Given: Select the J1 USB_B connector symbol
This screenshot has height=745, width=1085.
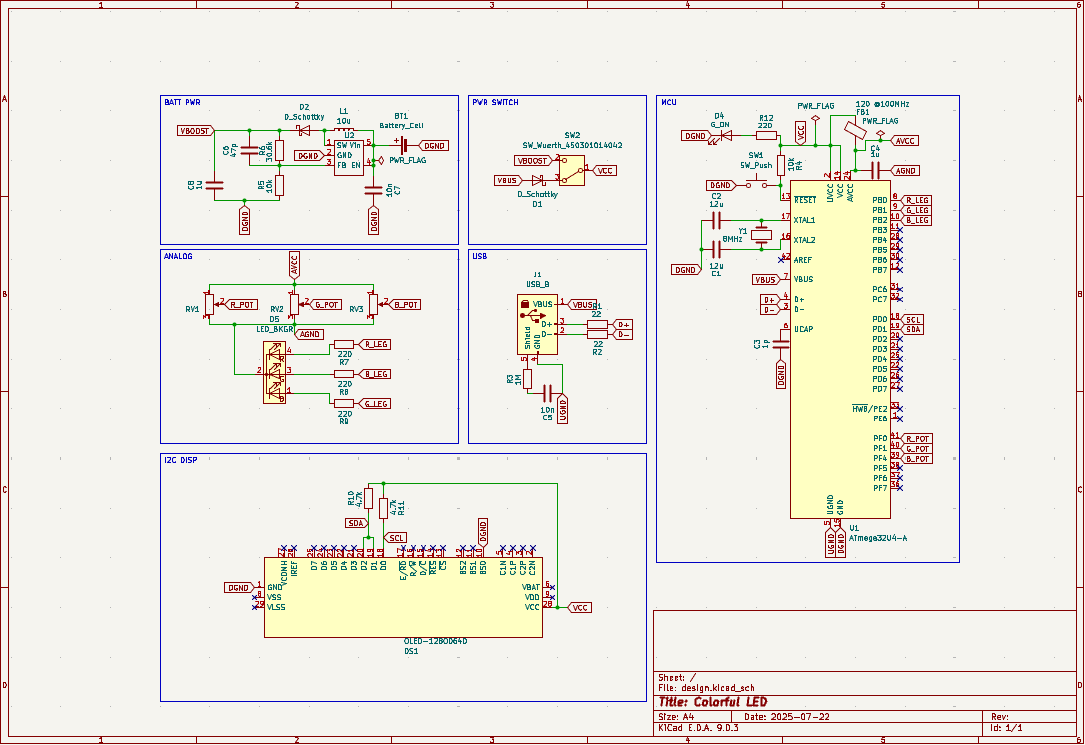Looking at the screenshot, I should (x=538, y=324).
